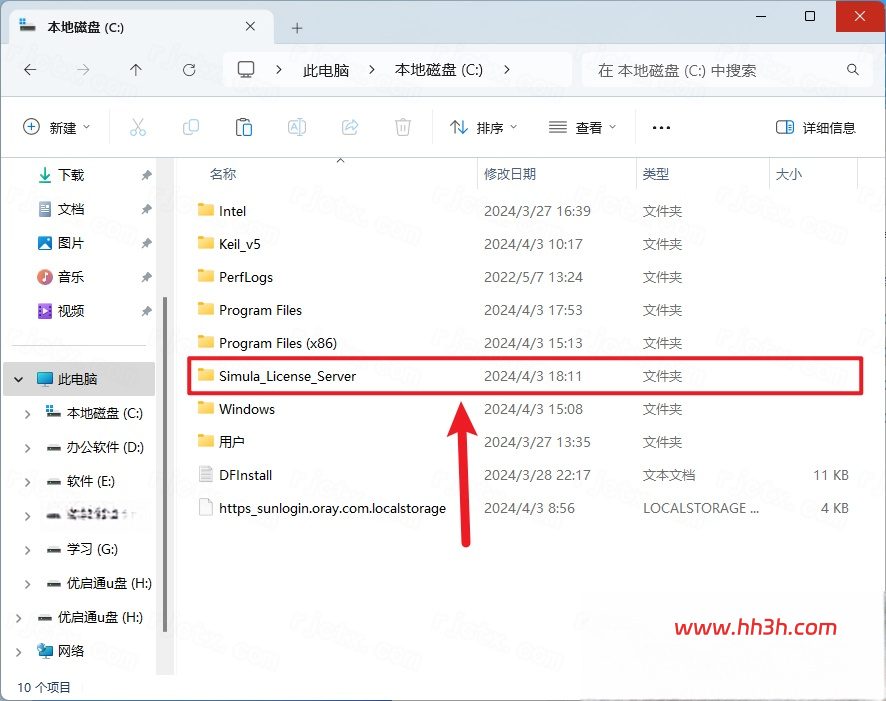Click pin icon next to 视频
This screenshot has width=886, height=701.
coord(146,311)
